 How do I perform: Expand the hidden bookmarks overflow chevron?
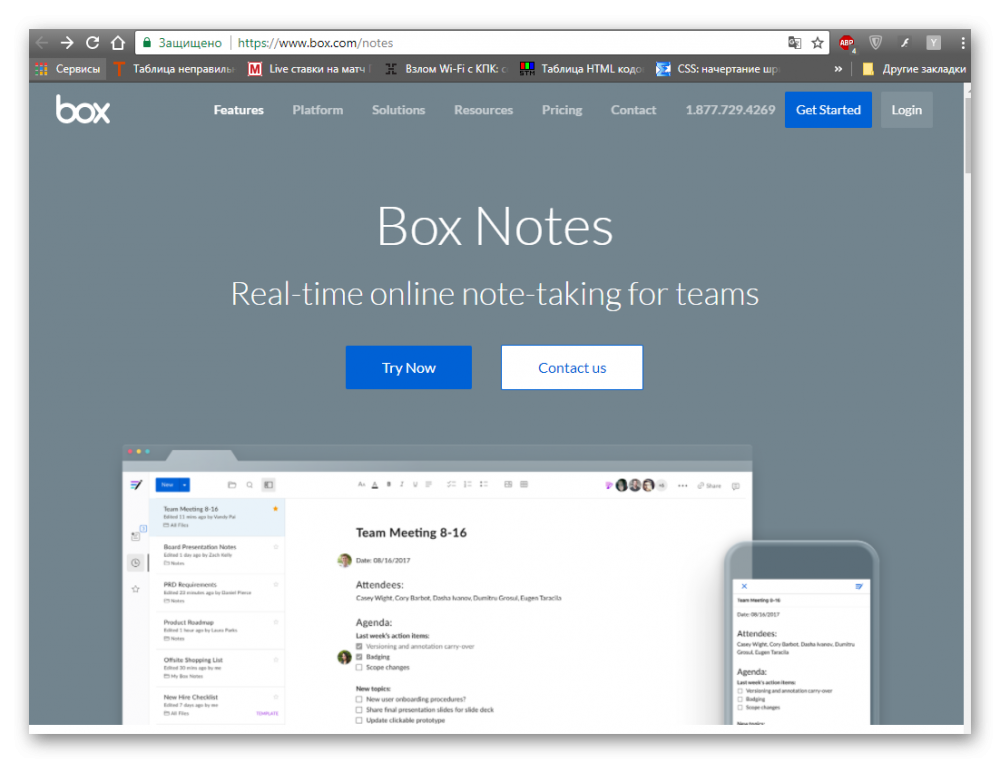[838, 69]
